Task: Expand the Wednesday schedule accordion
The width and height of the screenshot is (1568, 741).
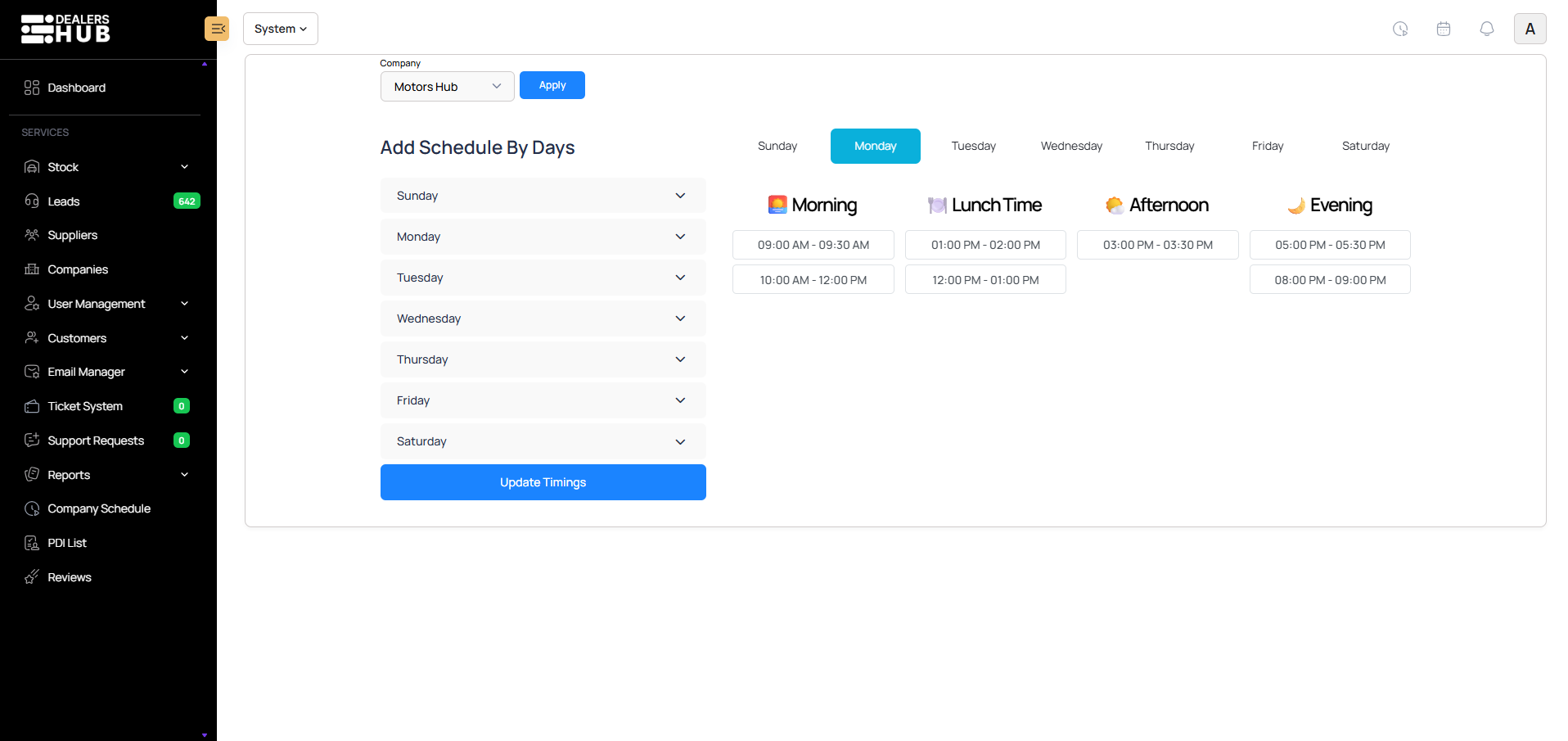Action: point(543,319)
